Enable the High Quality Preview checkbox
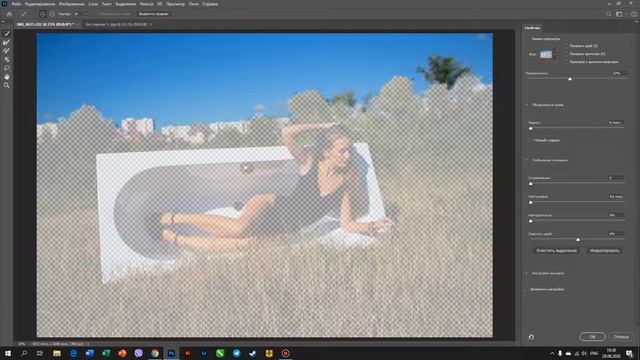Screen dimensions: 640x360 tap(566, 62)
